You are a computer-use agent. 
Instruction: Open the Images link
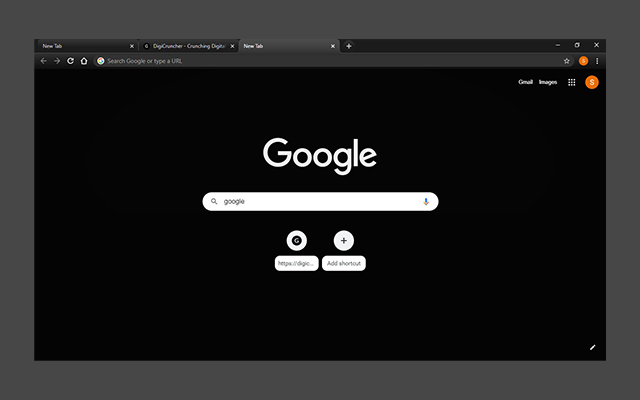(x=548, y=82)
